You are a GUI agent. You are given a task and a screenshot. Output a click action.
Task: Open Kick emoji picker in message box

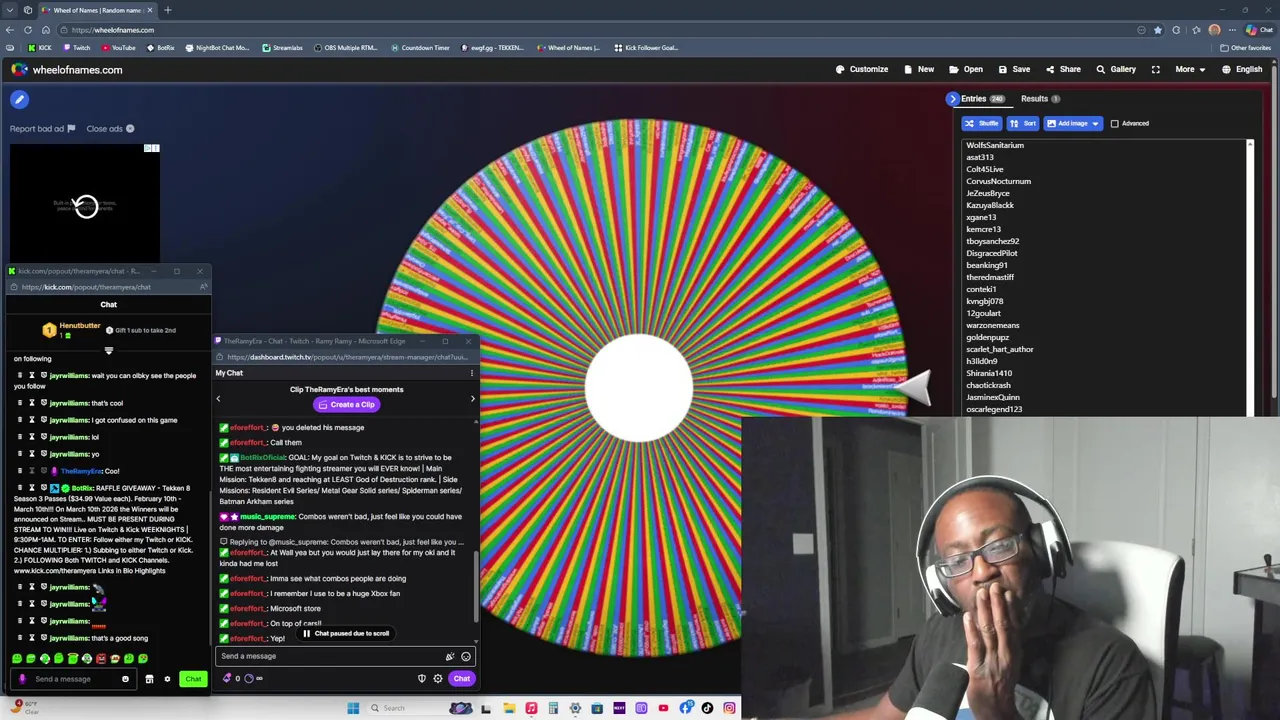click(125, 679)
